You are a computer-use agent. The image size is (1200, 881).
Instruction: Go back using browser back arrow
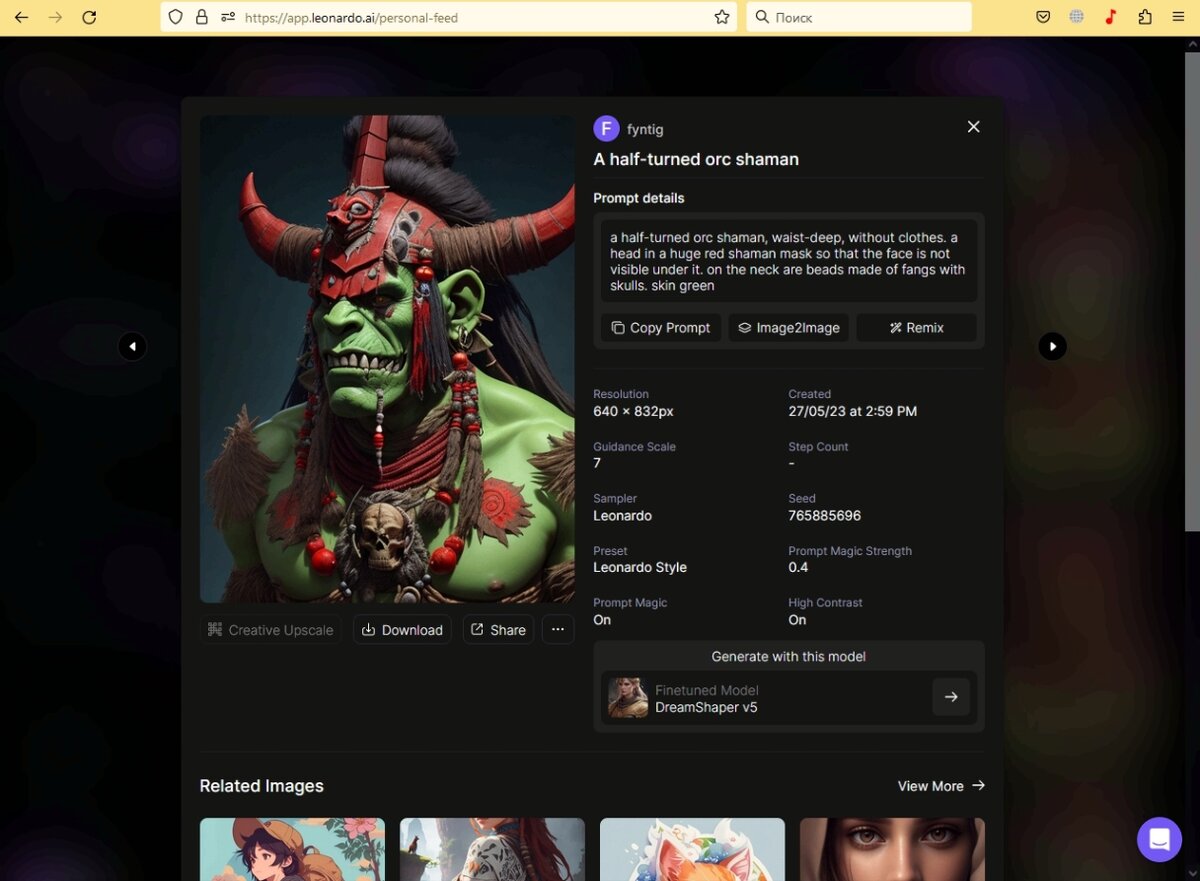(21, 17)
